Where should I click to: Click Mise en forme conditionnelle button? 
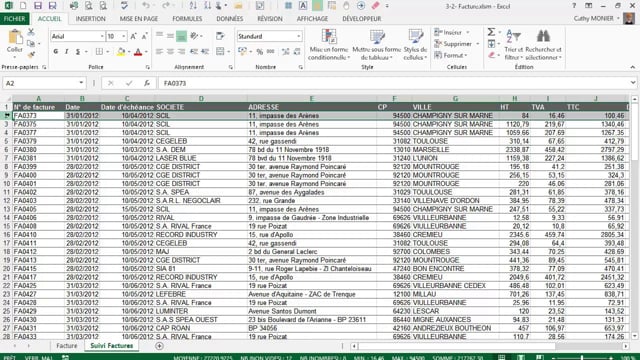329,44
